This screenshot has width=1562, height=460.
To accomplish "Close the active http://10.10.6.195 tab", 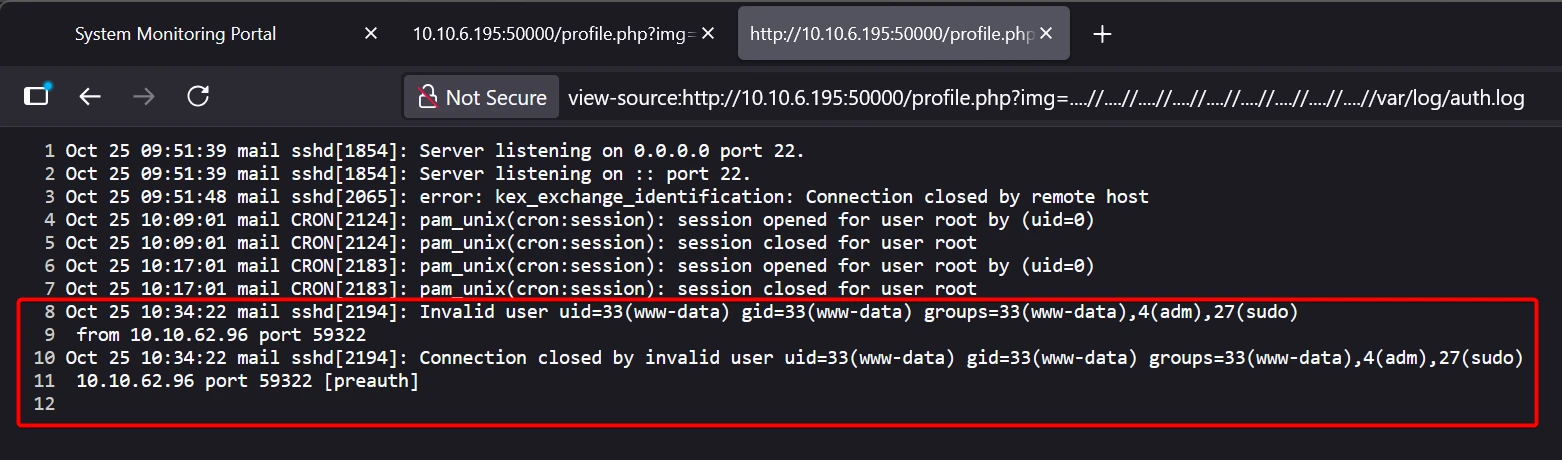I will pyautogui.click(x=1046, y=34).
